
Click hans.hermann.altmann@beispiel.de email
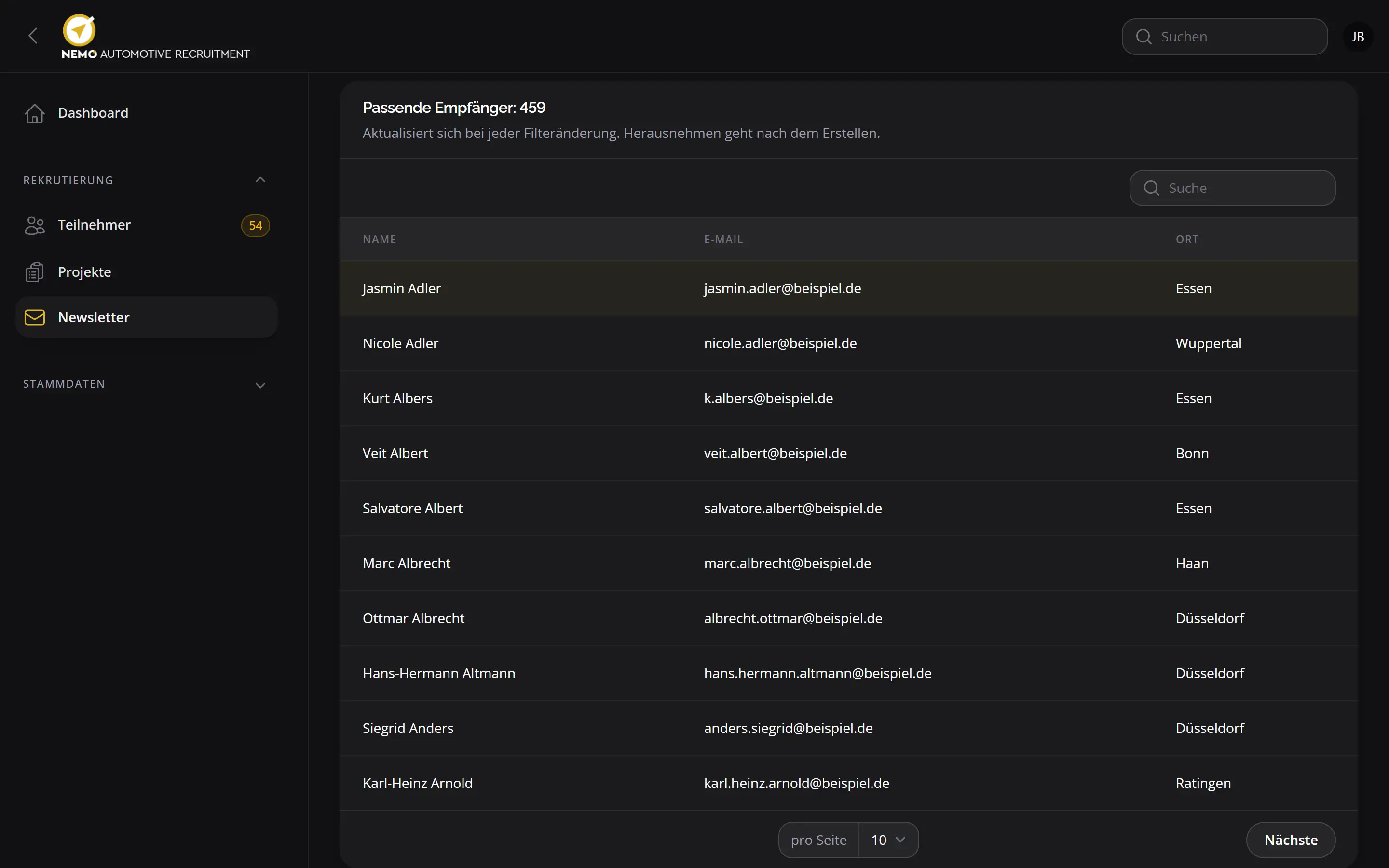tap(817, 673)
